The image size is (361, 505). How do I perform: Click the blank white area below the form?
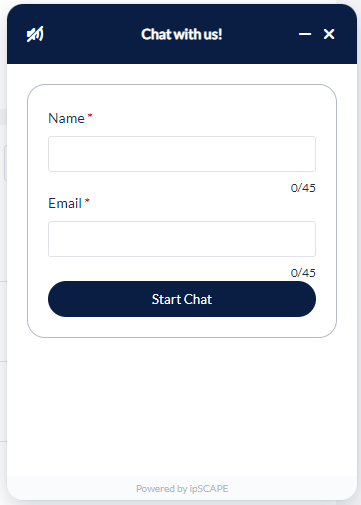[x=182, y=407]
